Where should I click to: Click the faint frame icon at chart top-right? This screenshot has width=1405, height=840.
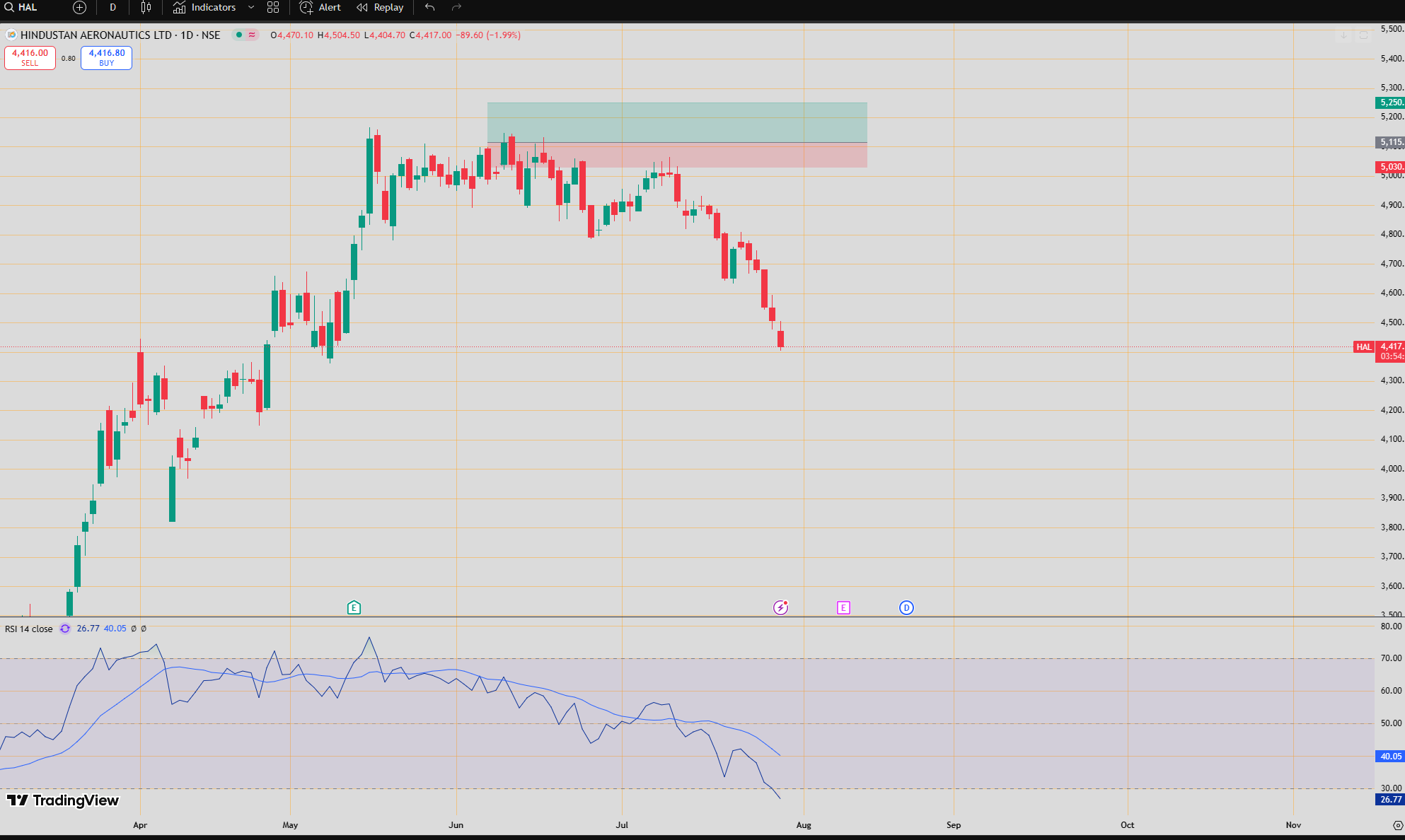[x=1364, y=35]
